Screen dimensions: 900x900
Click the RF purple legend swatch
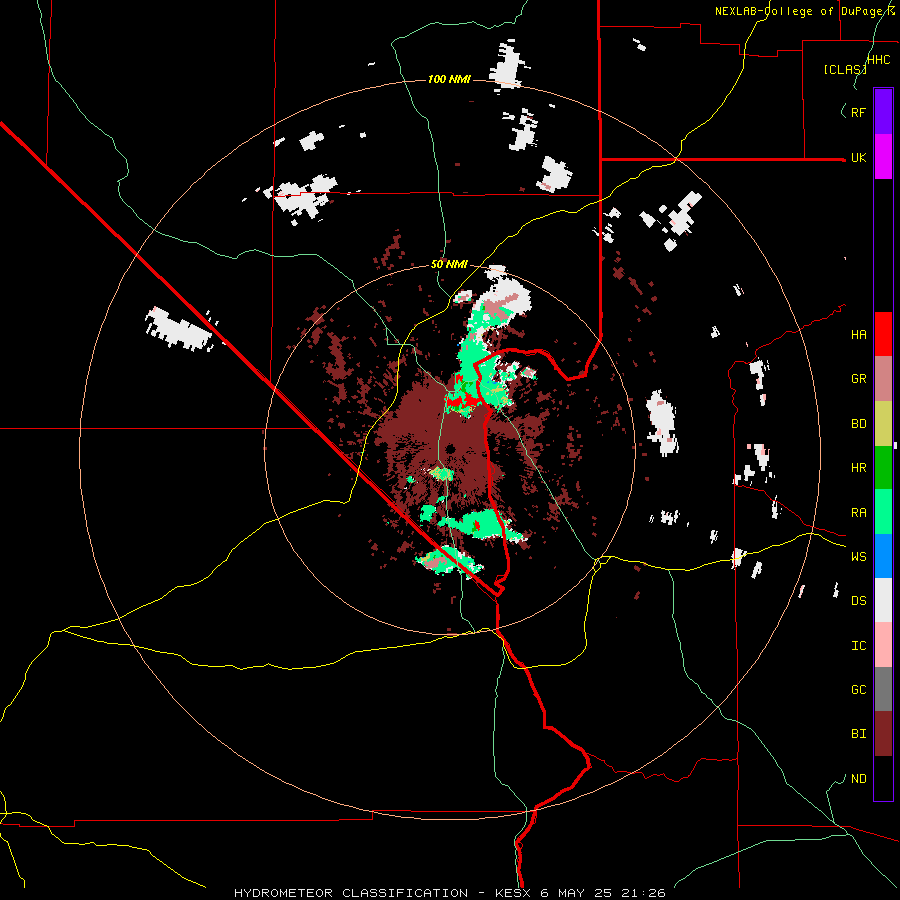point(883,112)
